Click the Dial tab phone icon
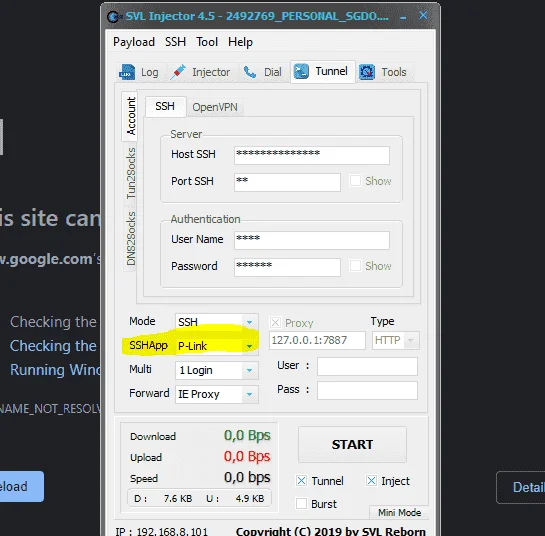The image size is (545, 536). [250, 72]
